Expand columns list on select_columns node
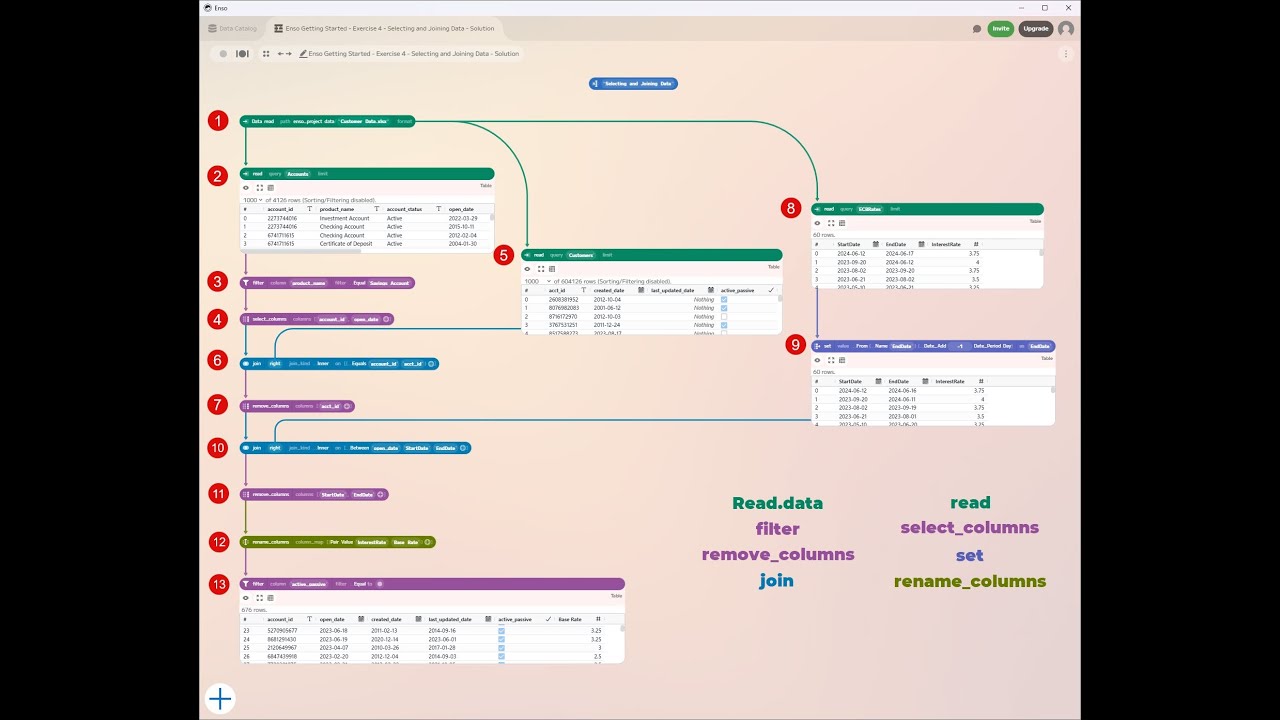This screenshot has width=1280, height=720. pyautogui.click(x=387, y=319)
